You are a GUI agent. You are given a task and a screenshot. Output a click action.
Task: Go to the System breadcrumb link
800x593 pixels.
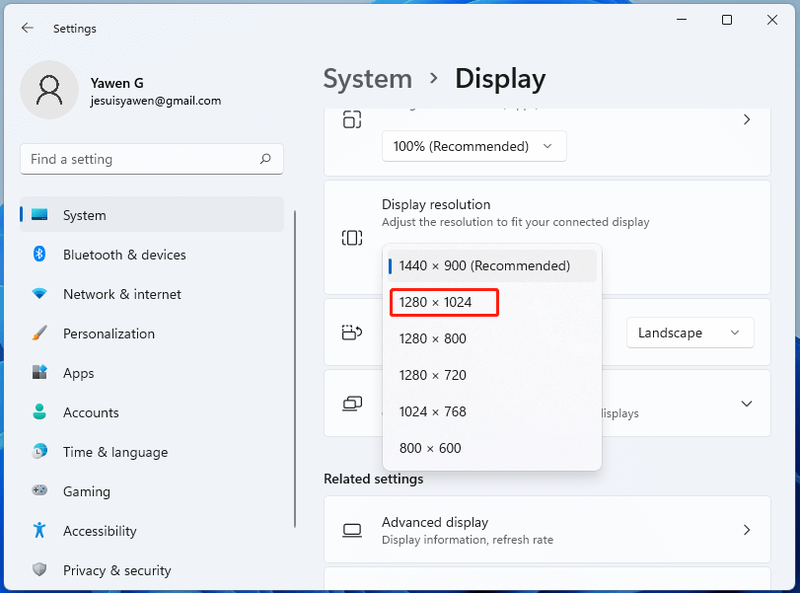[x=367, y=79]
